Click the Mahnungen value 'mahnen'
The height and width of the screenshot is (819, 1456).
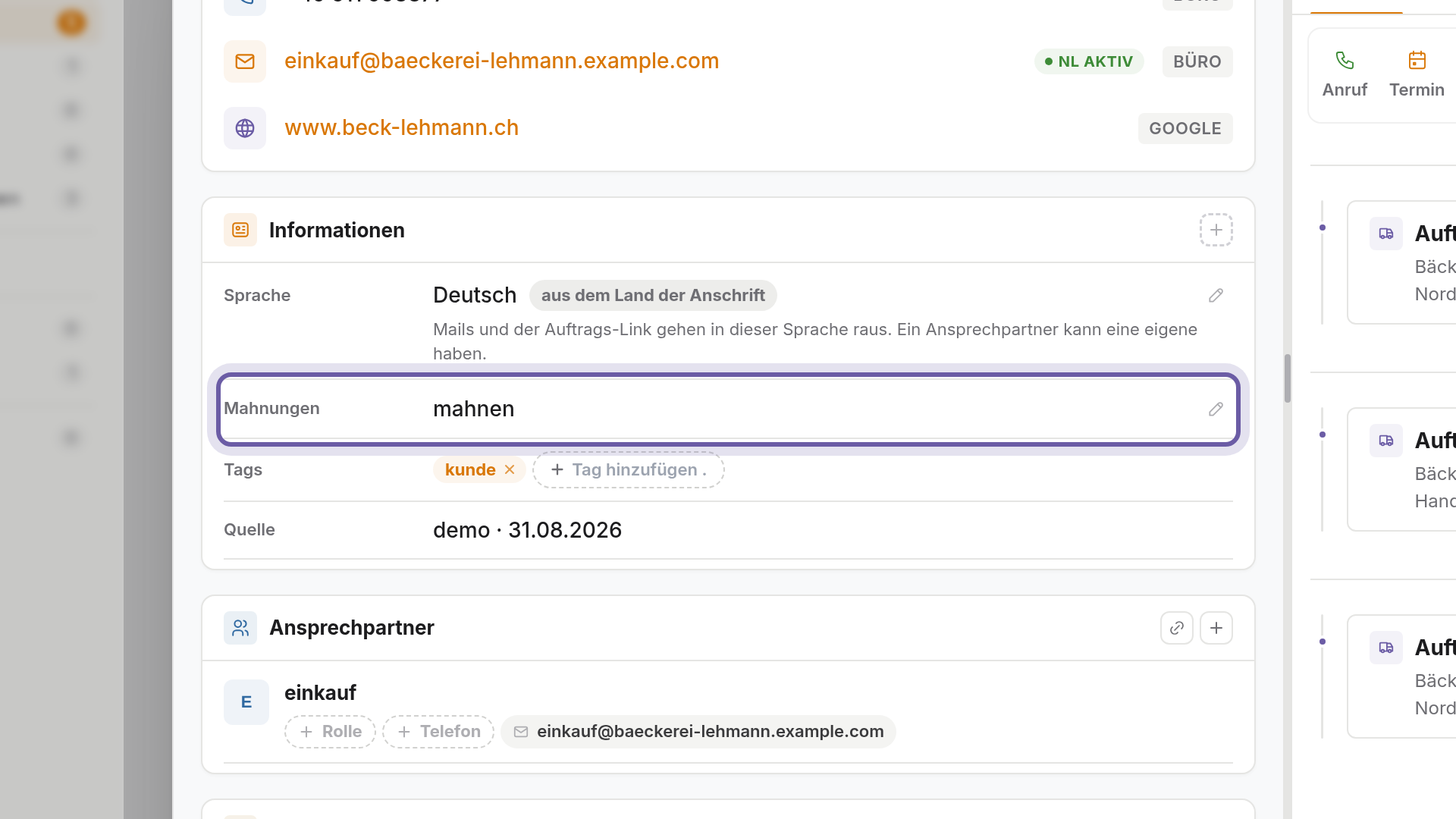pyautogui.click(x=473, y=409)
